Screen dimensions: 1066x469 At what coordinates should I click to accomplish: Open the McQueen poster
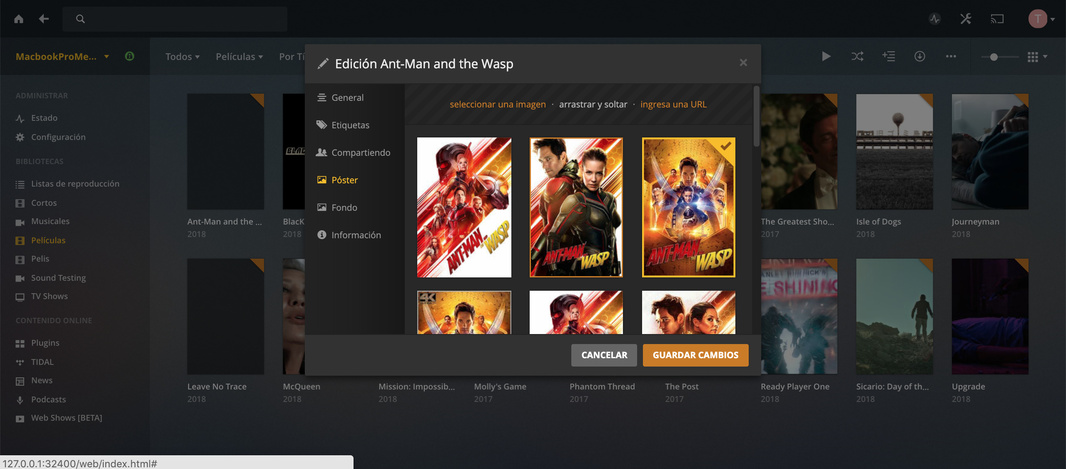(x=294, y=317)
